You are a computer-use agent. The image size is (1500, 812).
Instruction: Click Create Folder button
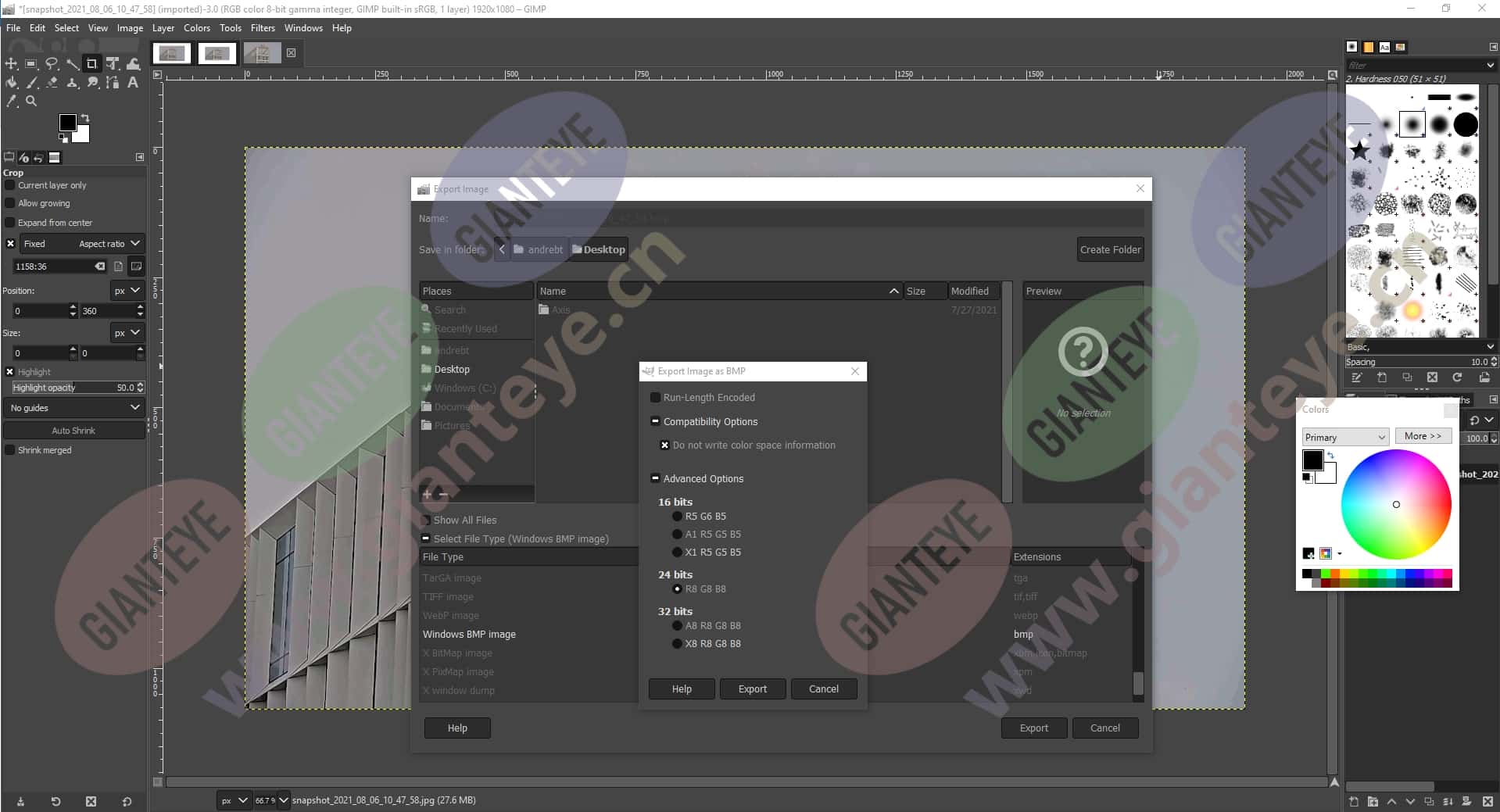[x=1110, y=249]
